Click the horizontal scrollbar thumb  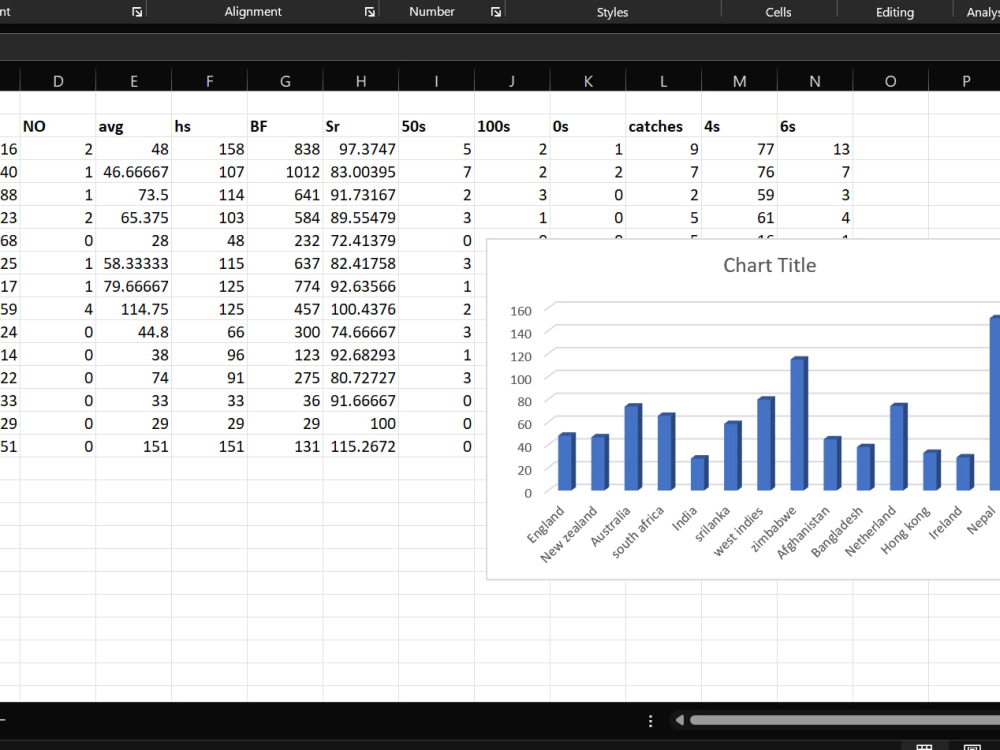pyautogui.click(x=844, y=720)
